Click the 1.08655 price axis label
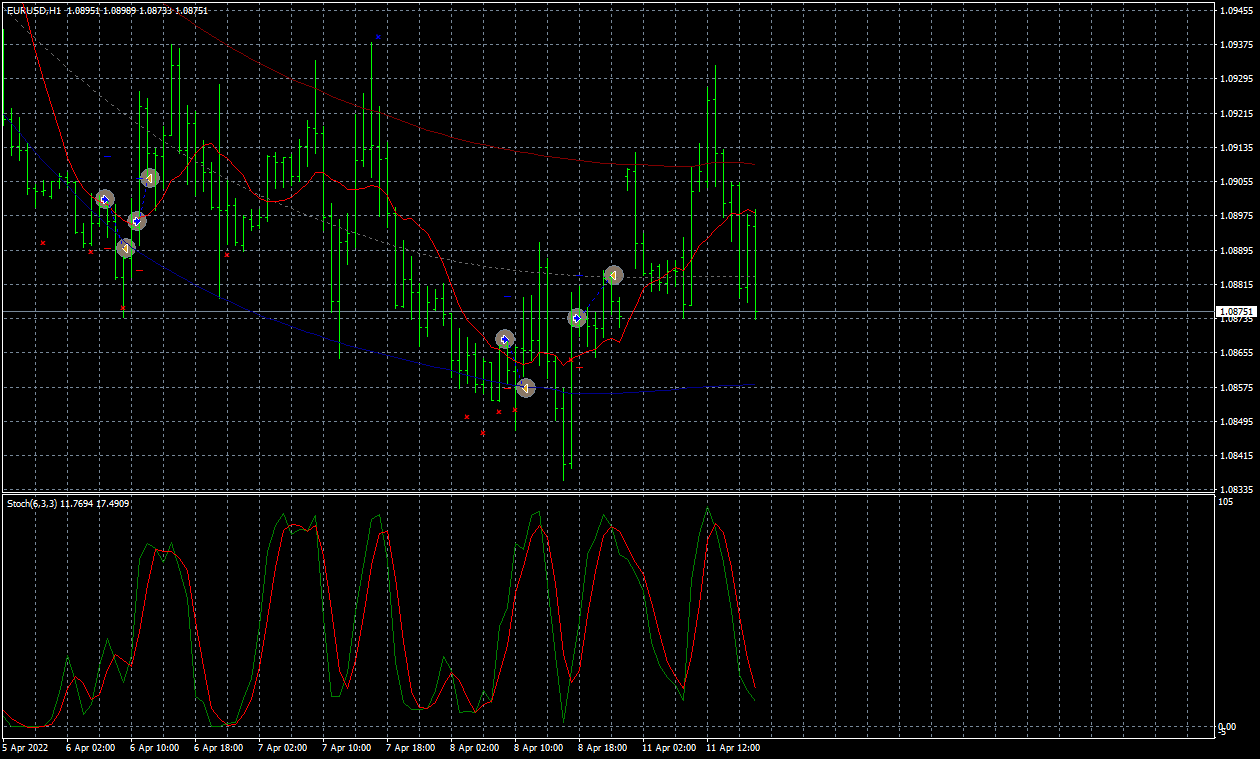 [x=1236, y=353]
